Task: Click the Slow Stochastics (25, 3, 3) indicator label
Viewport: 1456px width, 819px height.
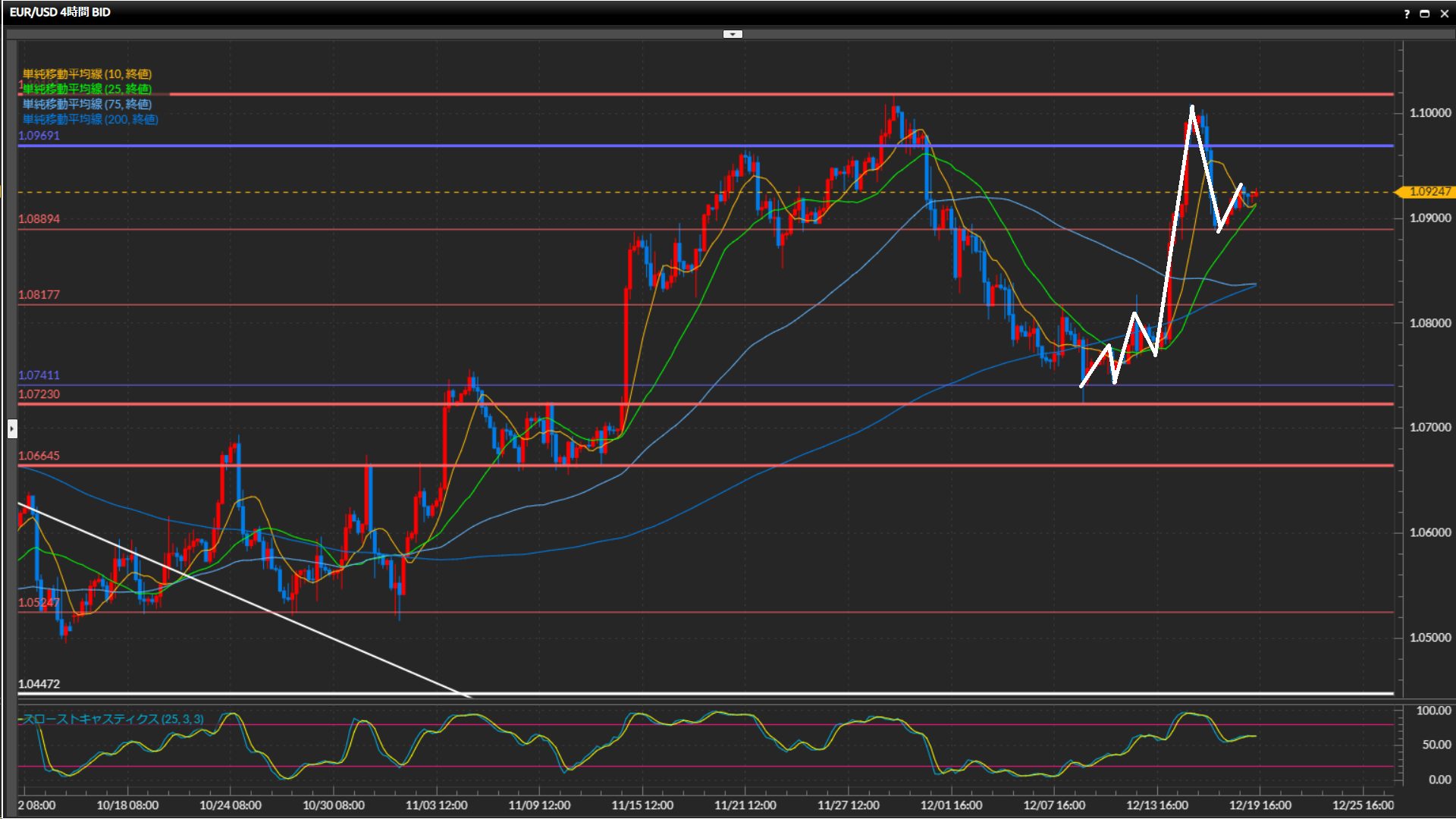Action: (x=114, y=719)
